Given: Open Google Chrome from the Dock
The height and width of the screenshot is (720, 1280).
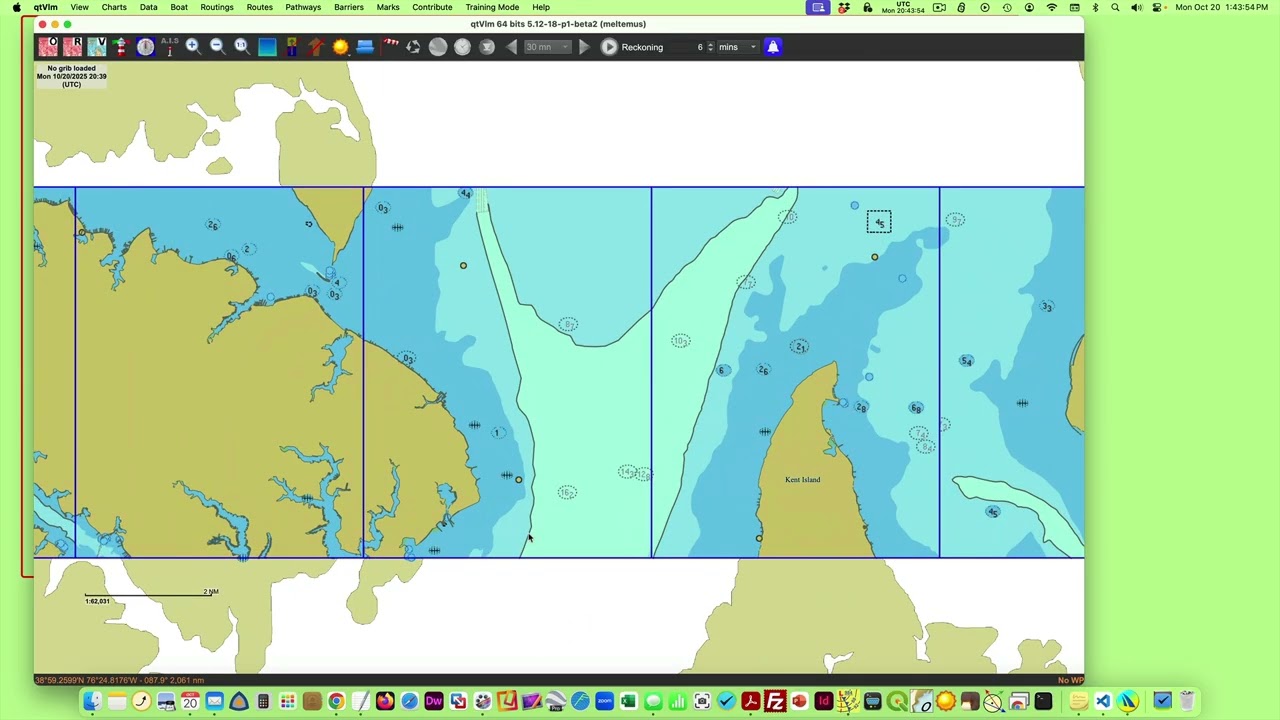Looking at the screenshot, I should pos(336,701).
